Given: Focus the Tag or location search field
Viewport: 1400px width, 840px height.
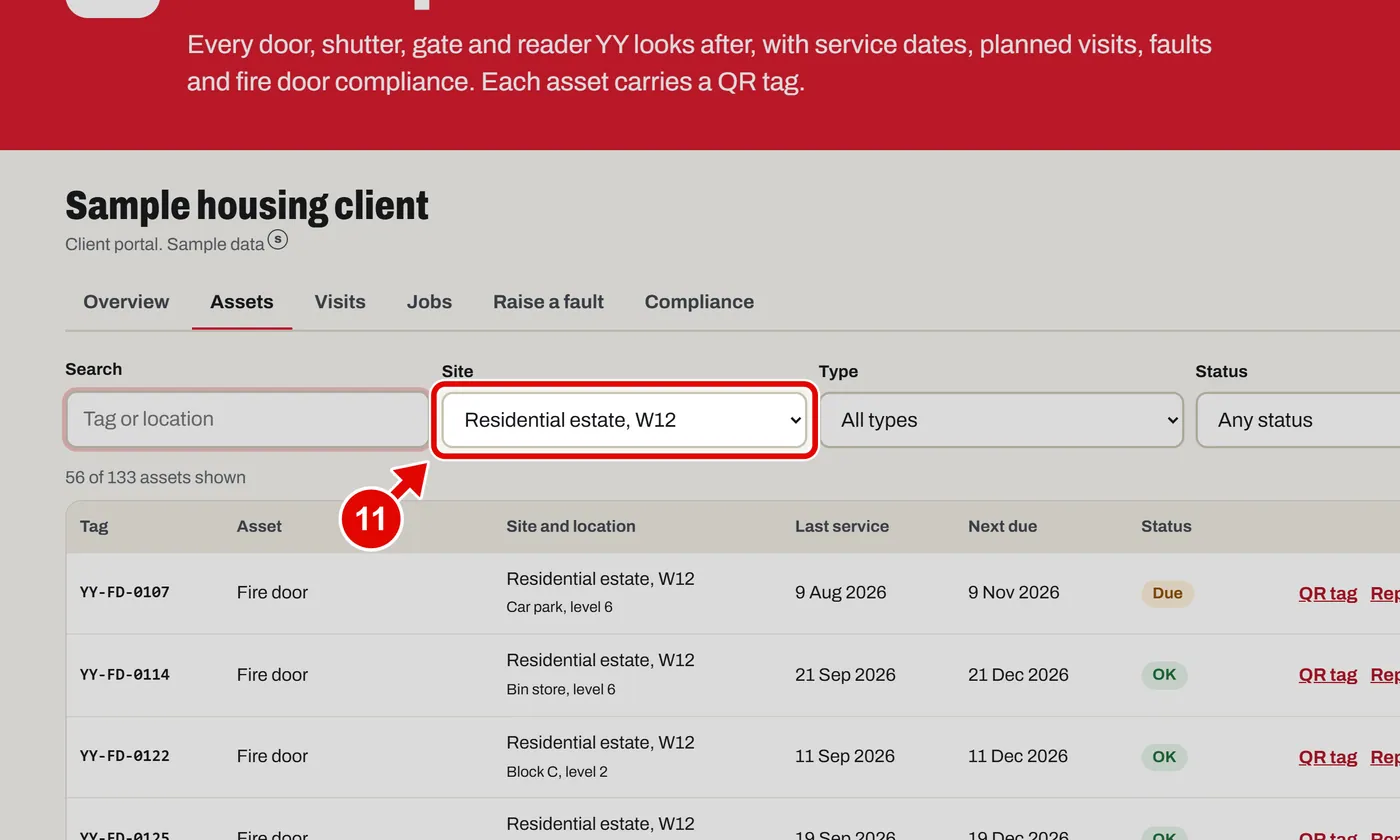Looking at the screenshot, I should coord(247,419).
